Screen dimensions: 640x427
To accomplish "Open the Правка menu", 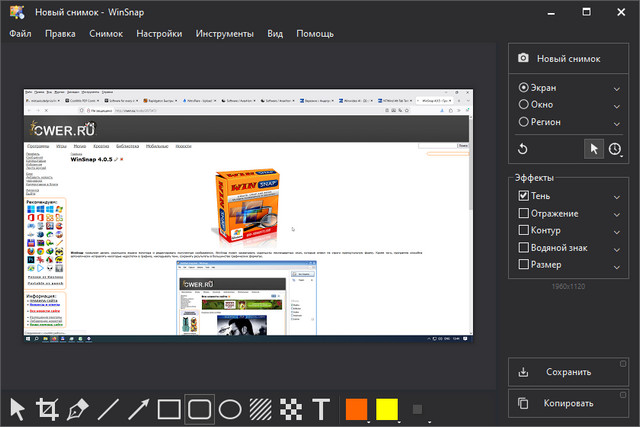I will pos(60,34).
